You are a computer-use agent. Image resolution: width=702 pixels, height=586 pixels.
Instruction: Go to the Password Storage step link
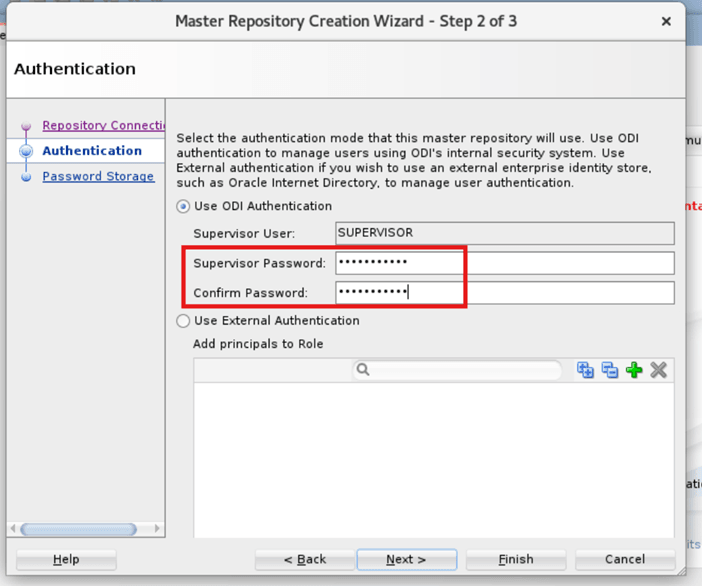pyautogui.click(x=98, y=176)
